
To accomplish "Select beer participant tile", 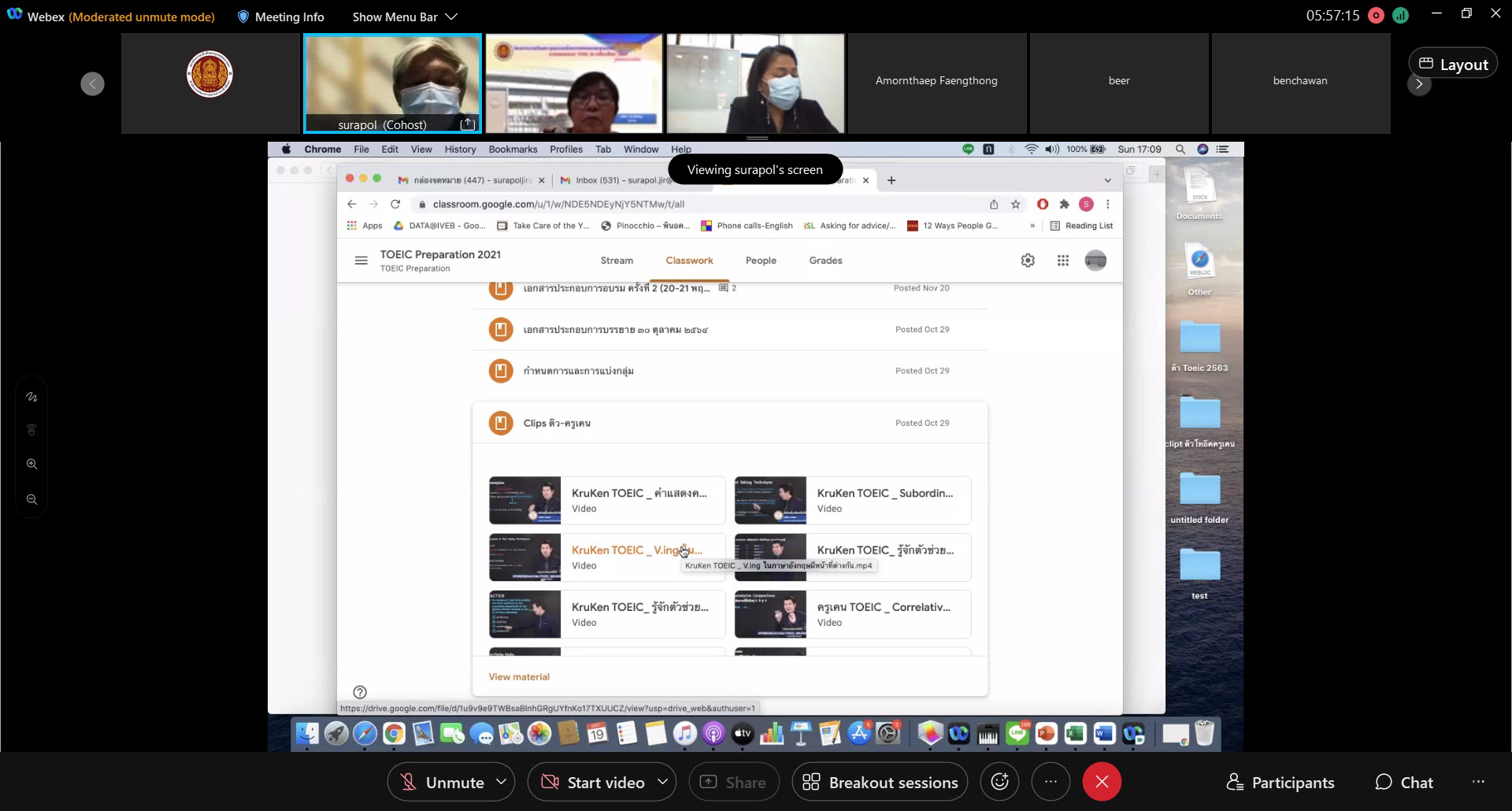I will pos(1119,83).
